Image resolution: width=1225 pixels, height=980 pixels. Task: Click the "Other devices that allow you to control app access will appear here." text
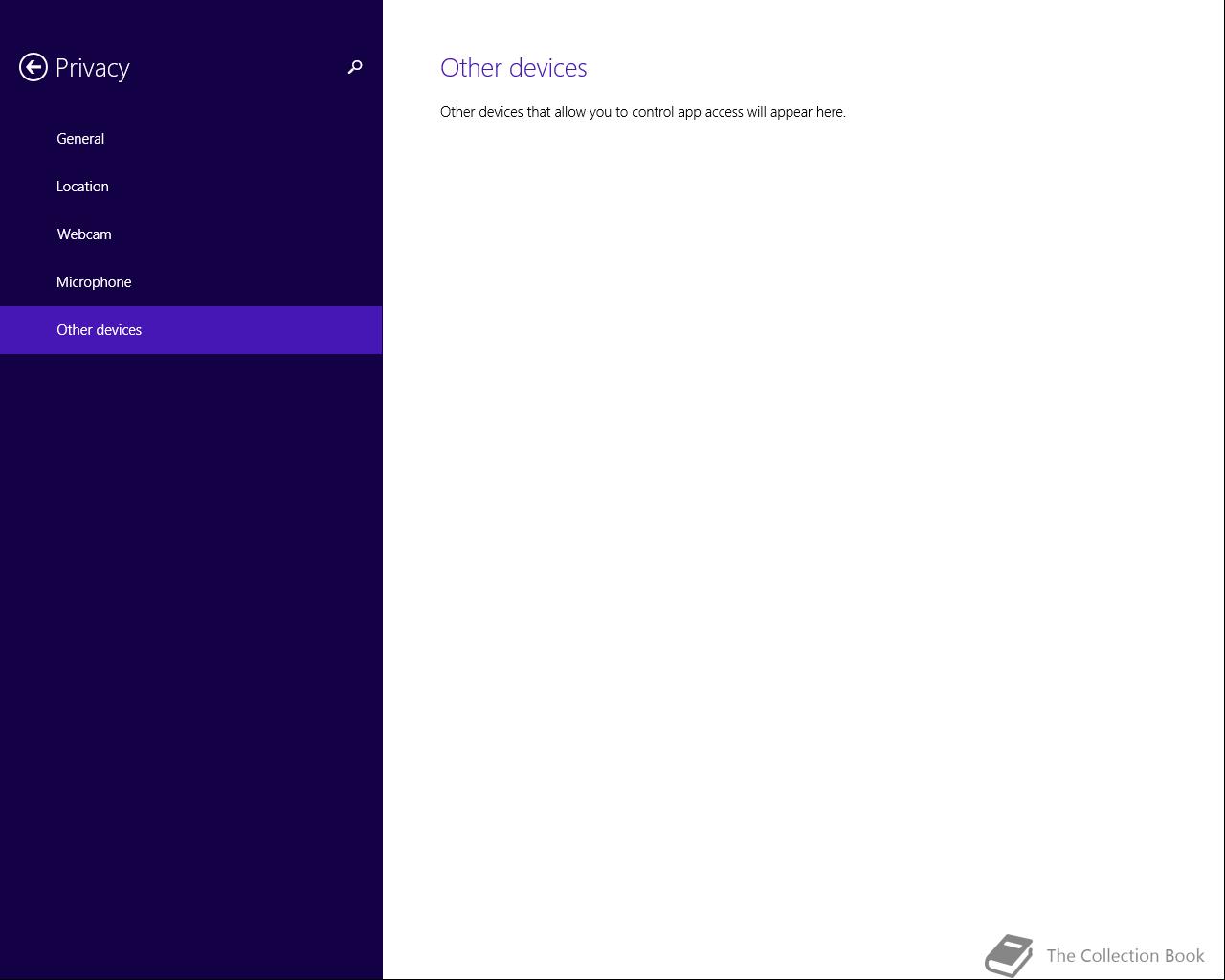click(x=643, y=112)
